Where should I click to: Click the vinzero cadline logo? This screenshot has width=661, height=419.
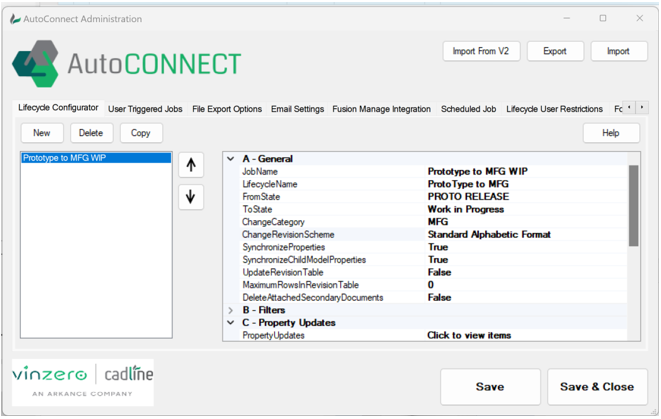click(83, 382)
